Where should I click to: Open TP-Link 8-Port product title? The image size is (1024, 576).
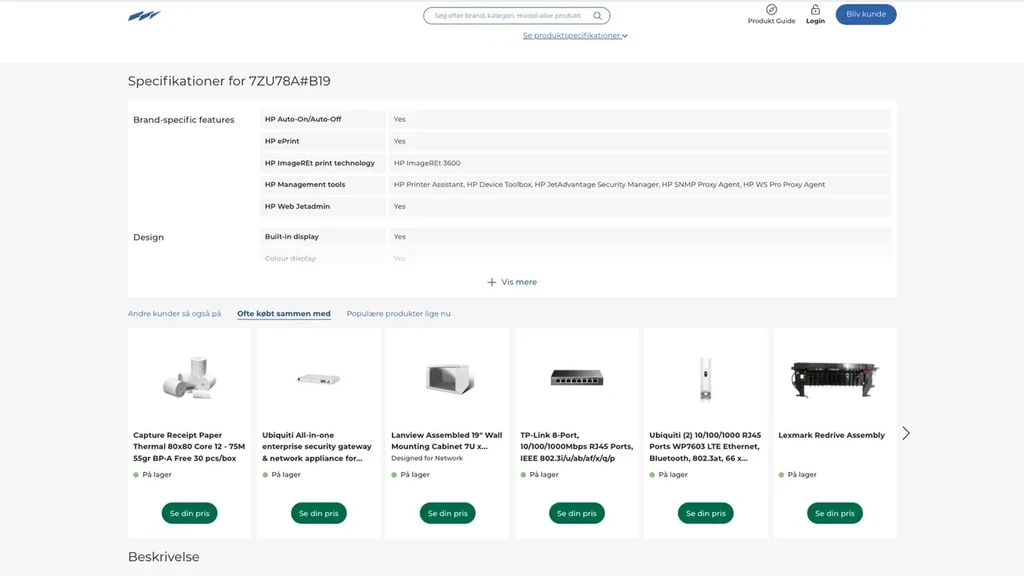pos(577,447)
